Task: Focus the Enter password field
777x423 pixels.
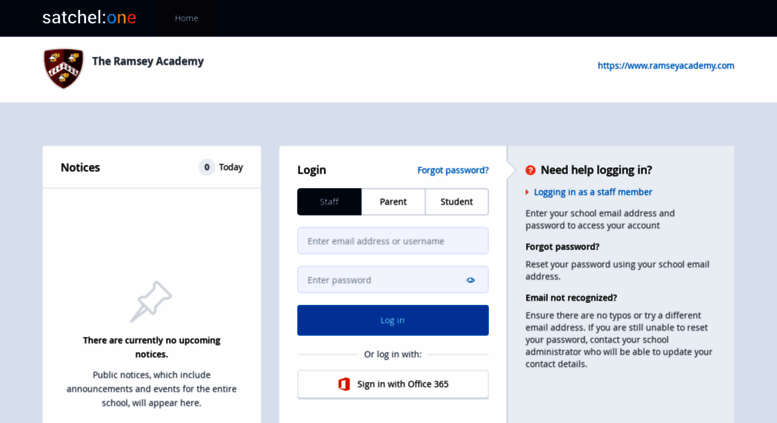Action: coord(393,280)
